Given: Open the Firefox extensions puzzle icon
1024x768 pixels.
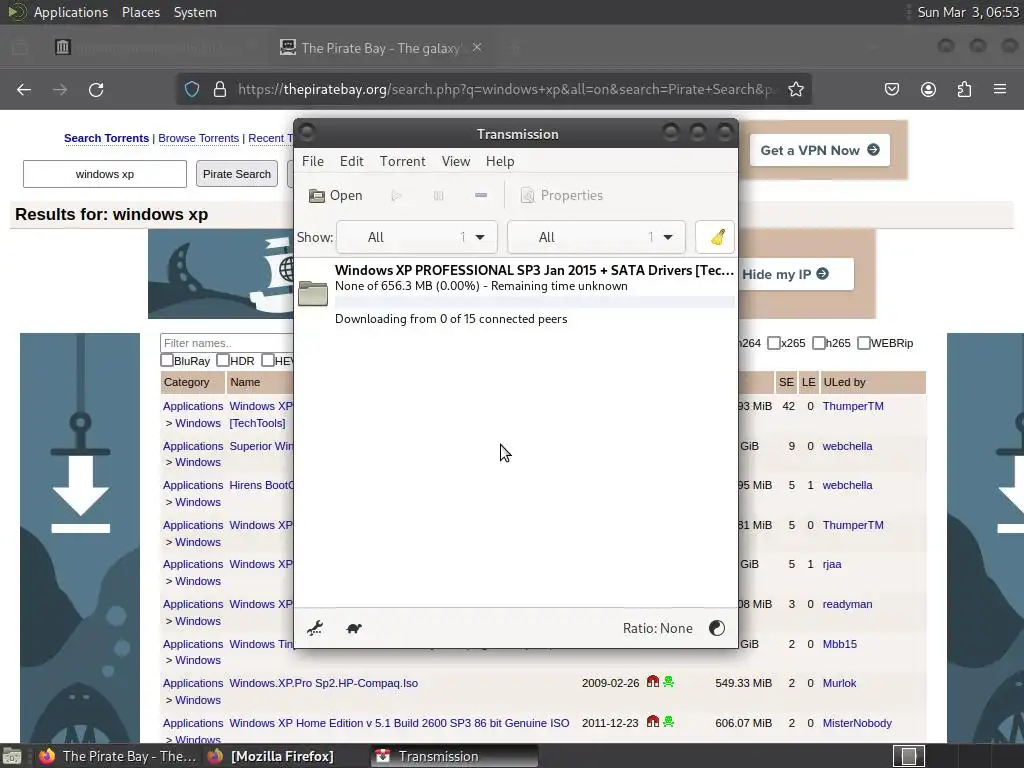Looking at the screenshot, I should pos(964,89).
